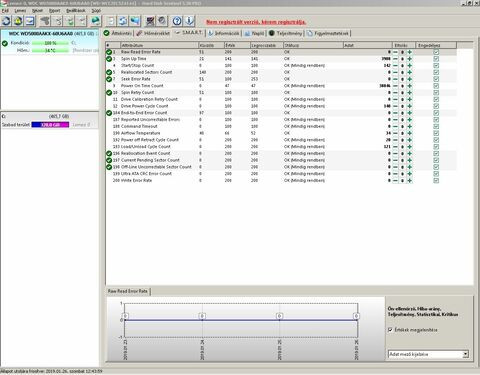Screen dimensions: 480x375
Task: Click plus offset icon for Reallocated Sectors Count
Action: point(410,72)
